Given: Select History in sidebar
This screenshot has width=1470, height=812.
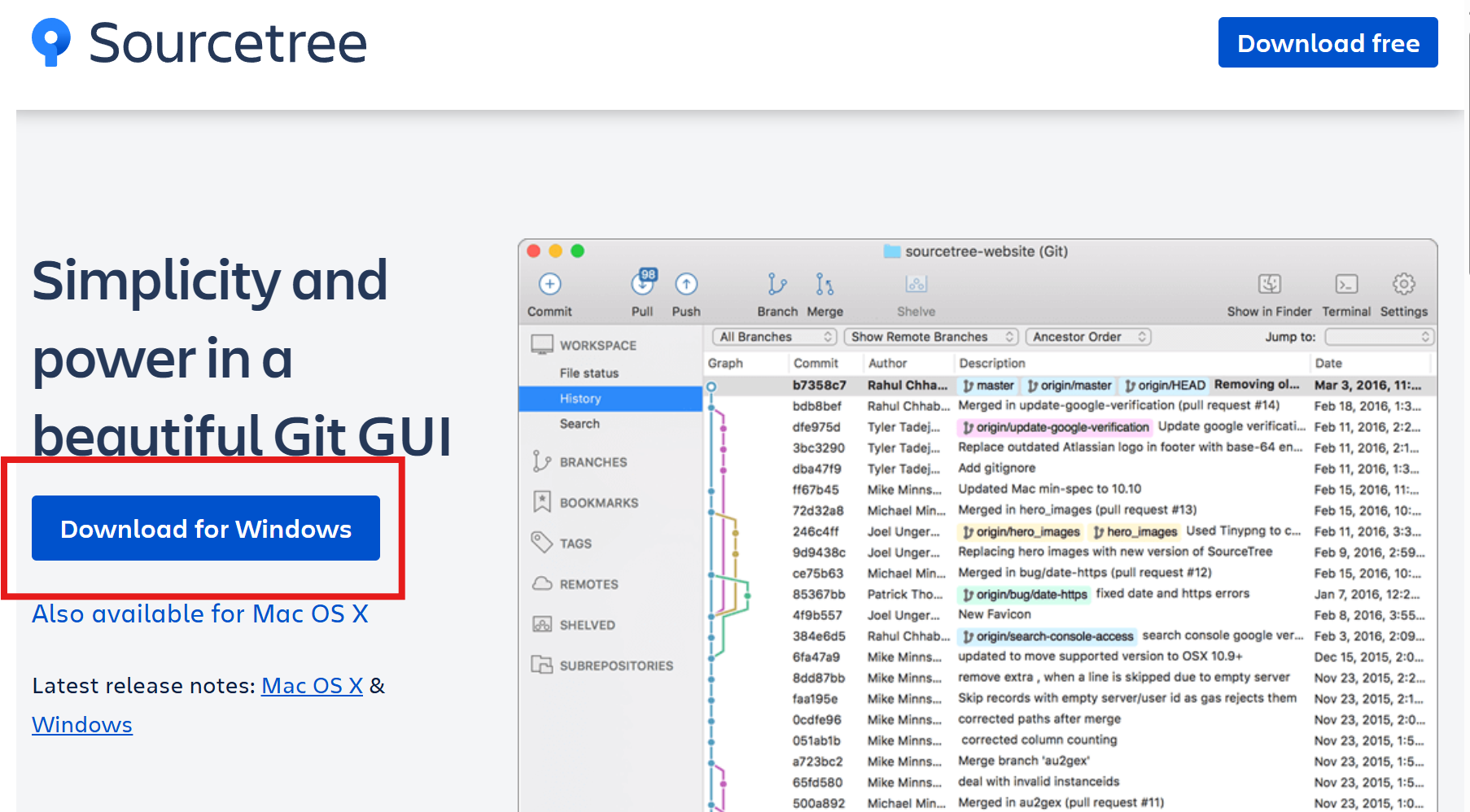Looking at the screenshot, I should pos(610,399).
